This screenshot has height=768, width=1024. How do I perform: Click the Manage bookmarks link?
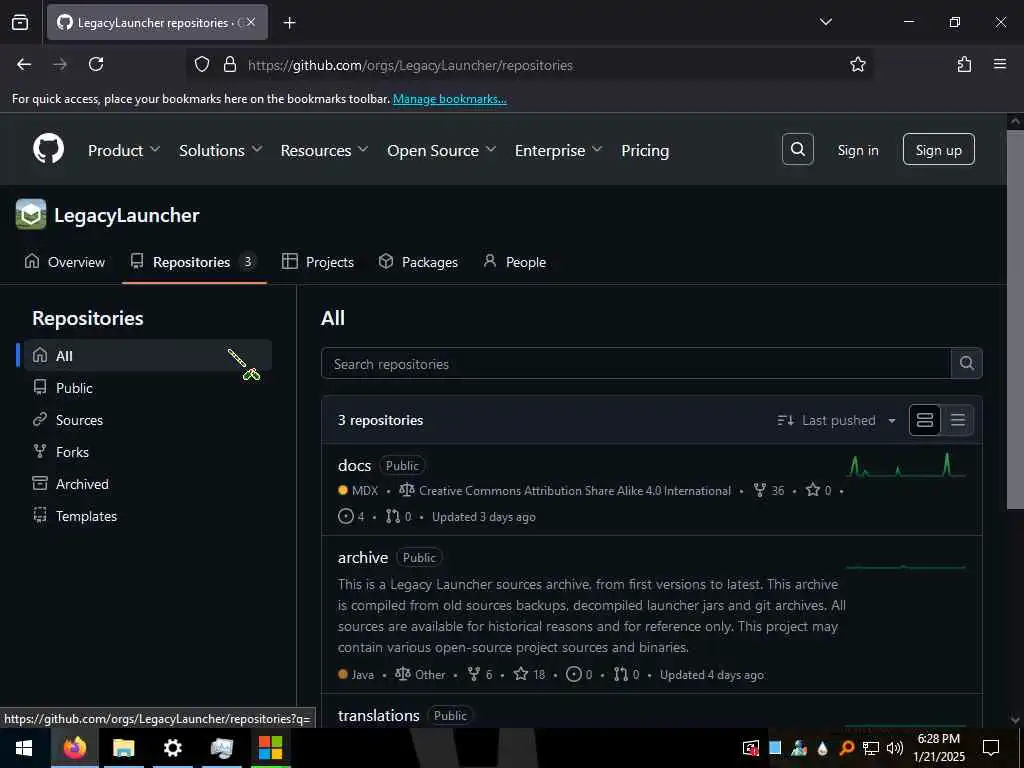coord(449,99)
